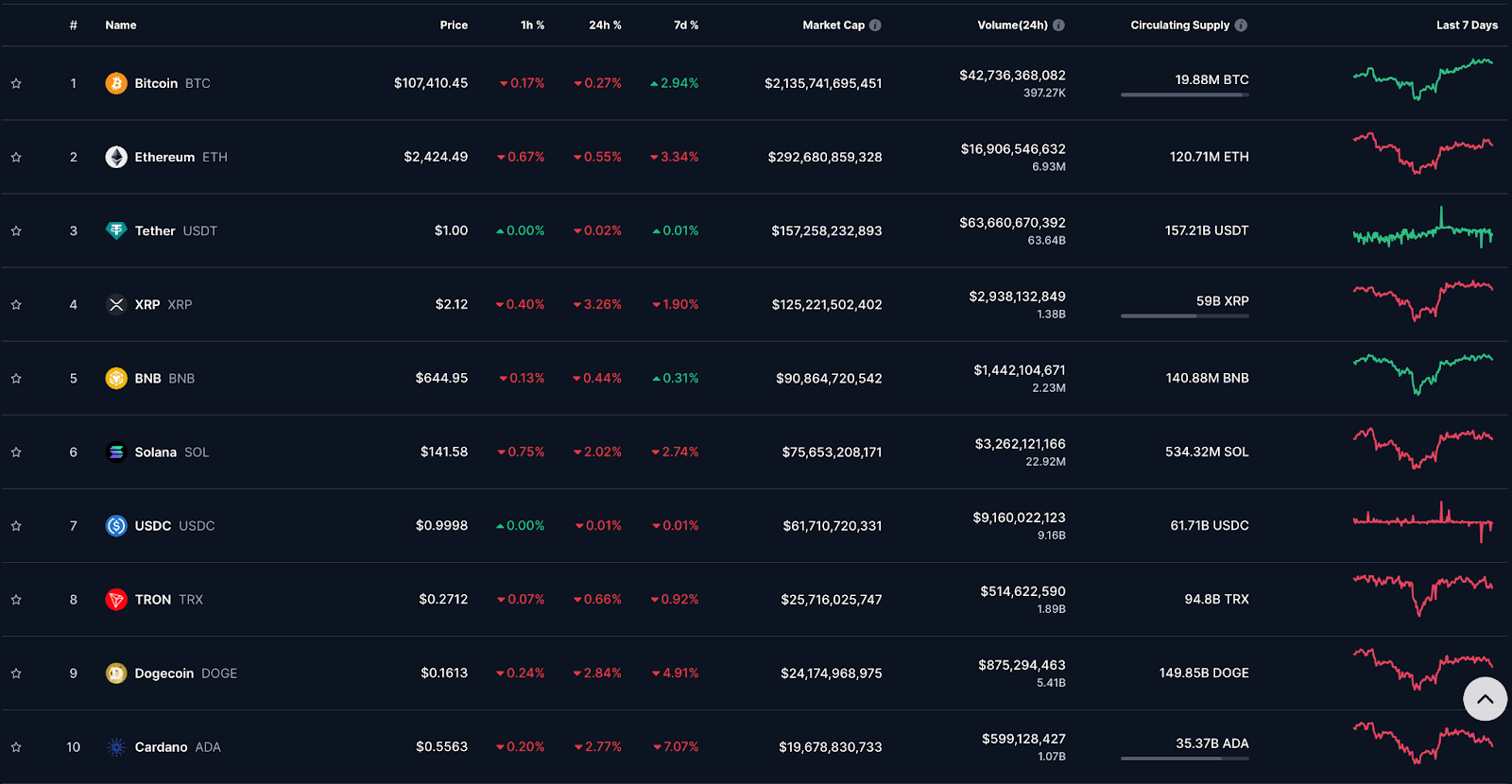
Task: Click Cardano circulating supply progress bar
Action: click(1185, 758)
